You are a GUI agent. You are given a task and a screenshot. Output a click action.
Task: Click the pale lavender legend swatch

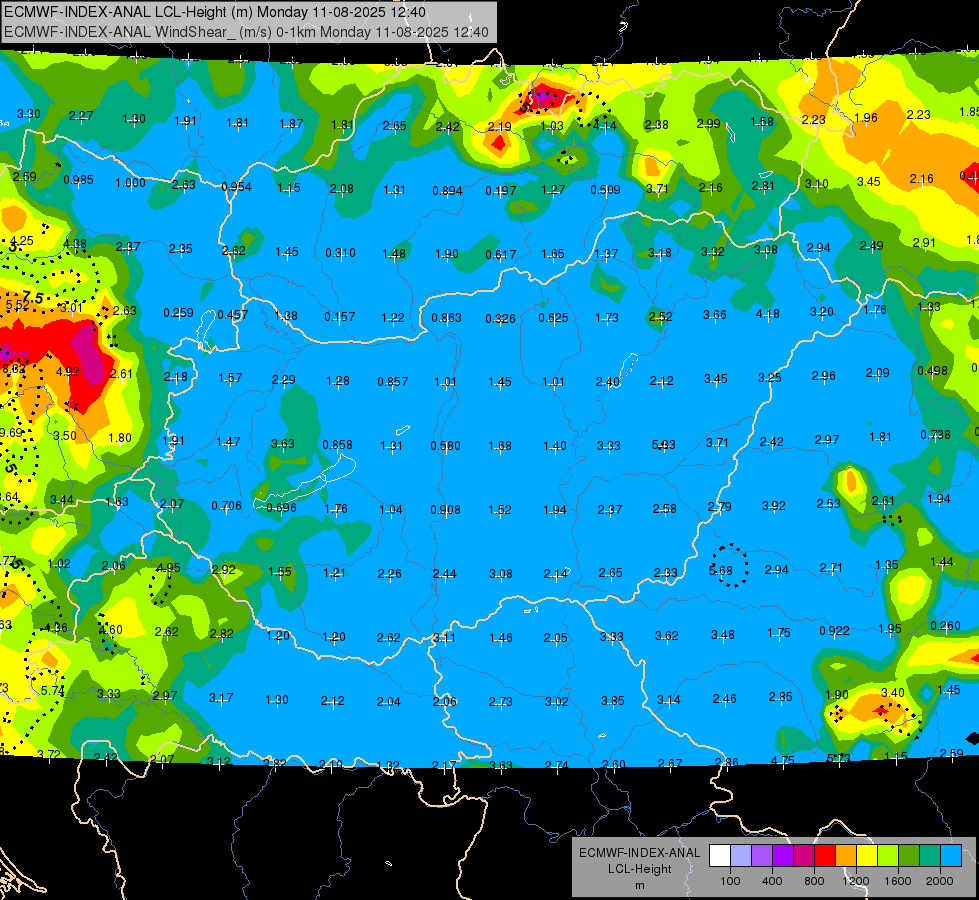(741, 855)
